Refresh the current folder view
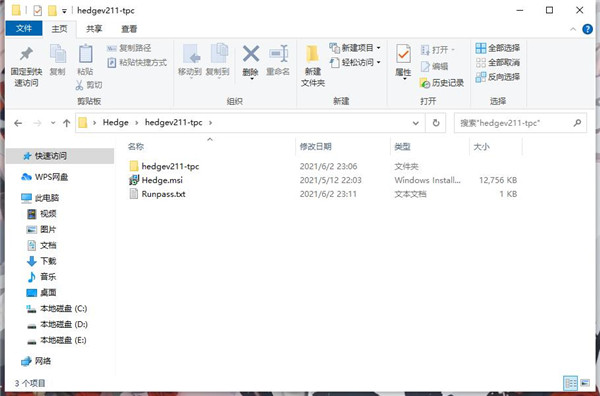Screen dimensions: 600x396 tap(436, 123)
